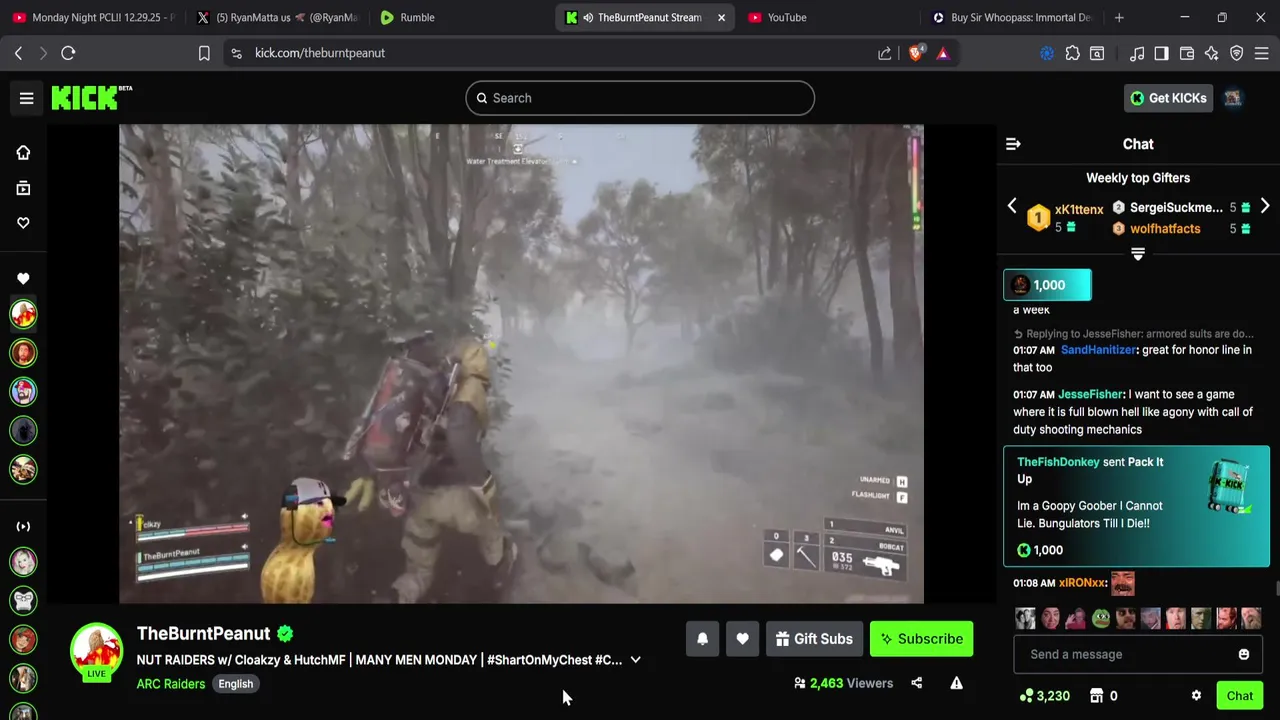Click the Brave Shields icon
The image size is (1280, 720).
tap(915, 53)
